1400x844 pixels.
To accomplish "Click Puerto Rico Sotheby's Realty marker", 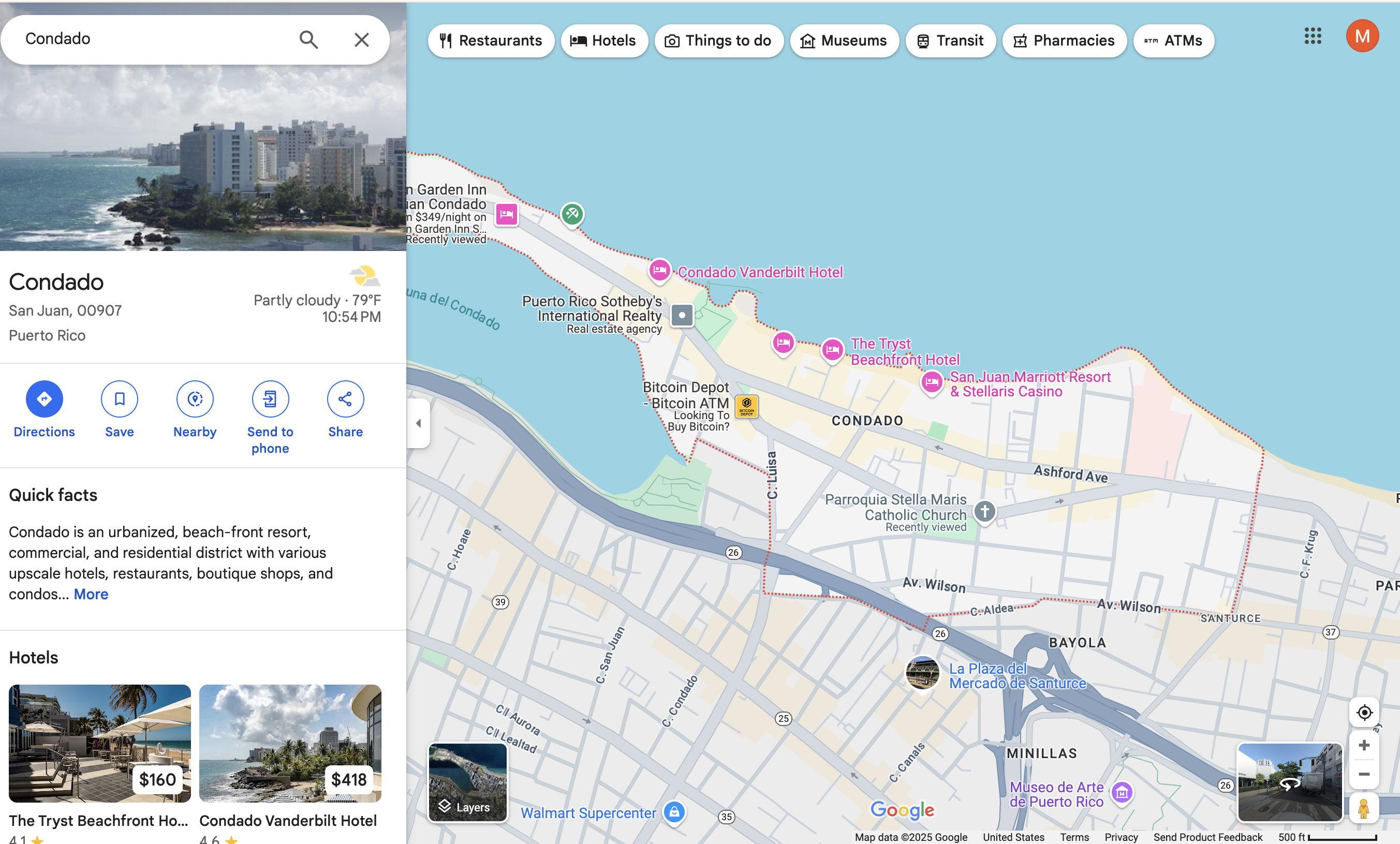I will [682, 315].
